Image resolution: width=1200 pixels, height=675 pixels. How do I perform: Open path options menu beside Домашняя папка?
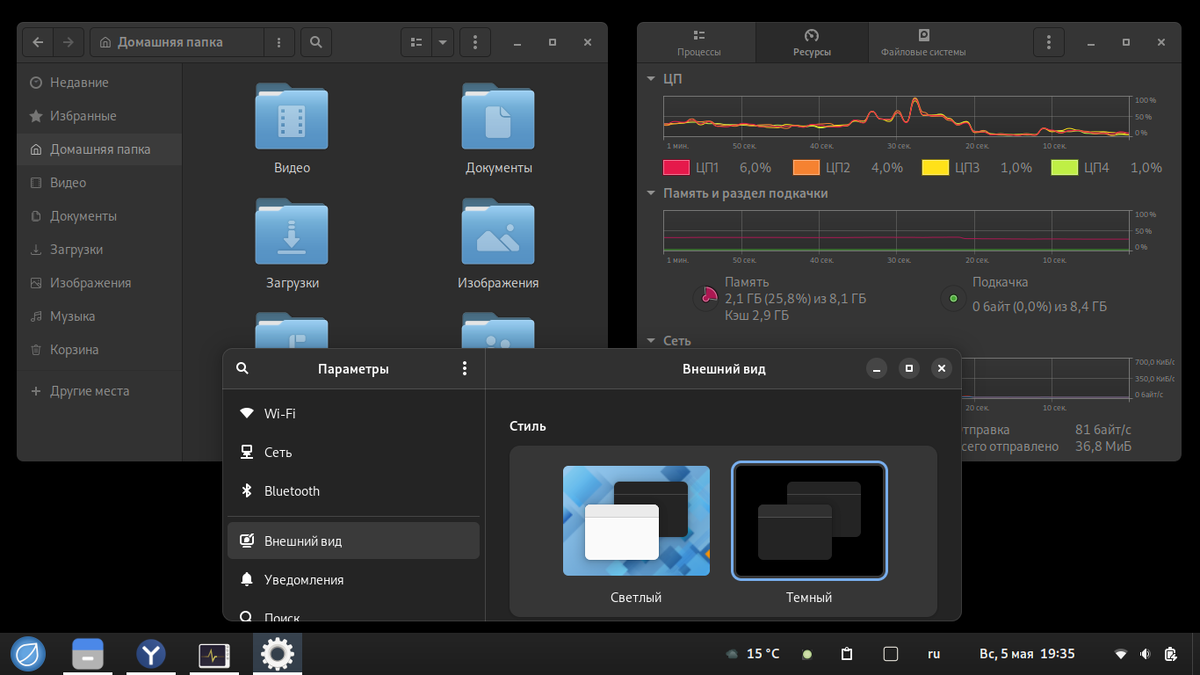[x=279, y=43]
